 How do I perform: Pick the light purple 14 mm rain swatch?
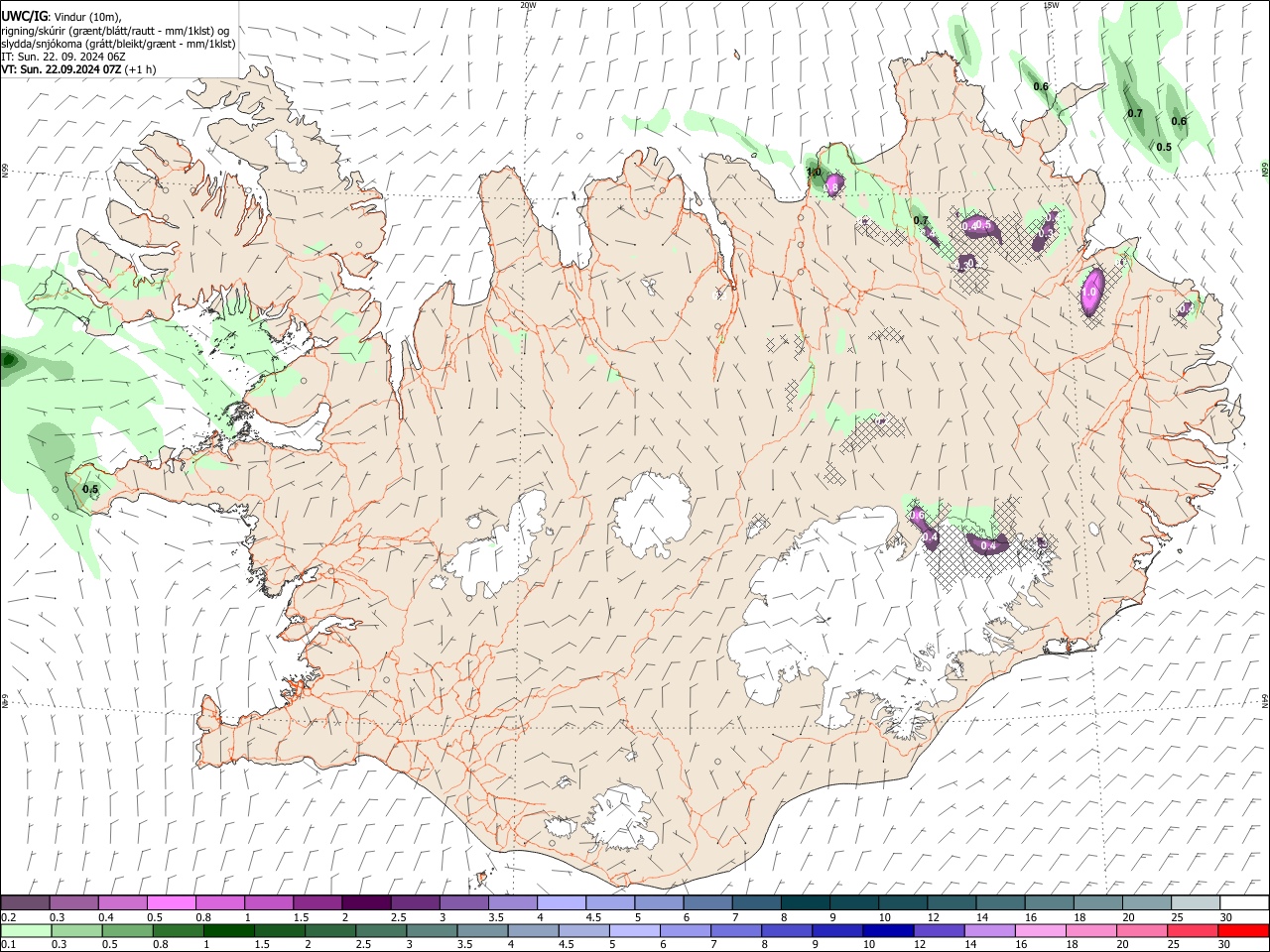(x=989, y=930)
